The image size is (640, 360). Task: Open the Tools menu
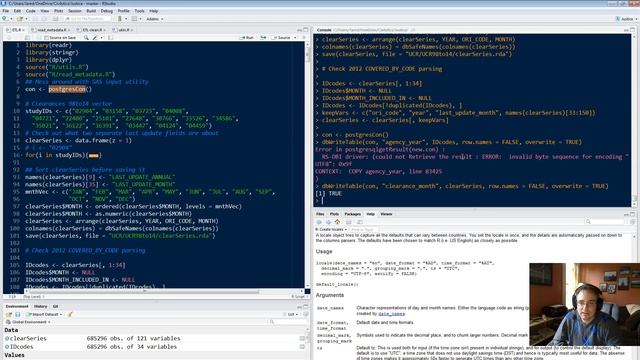tap(139, 11)
